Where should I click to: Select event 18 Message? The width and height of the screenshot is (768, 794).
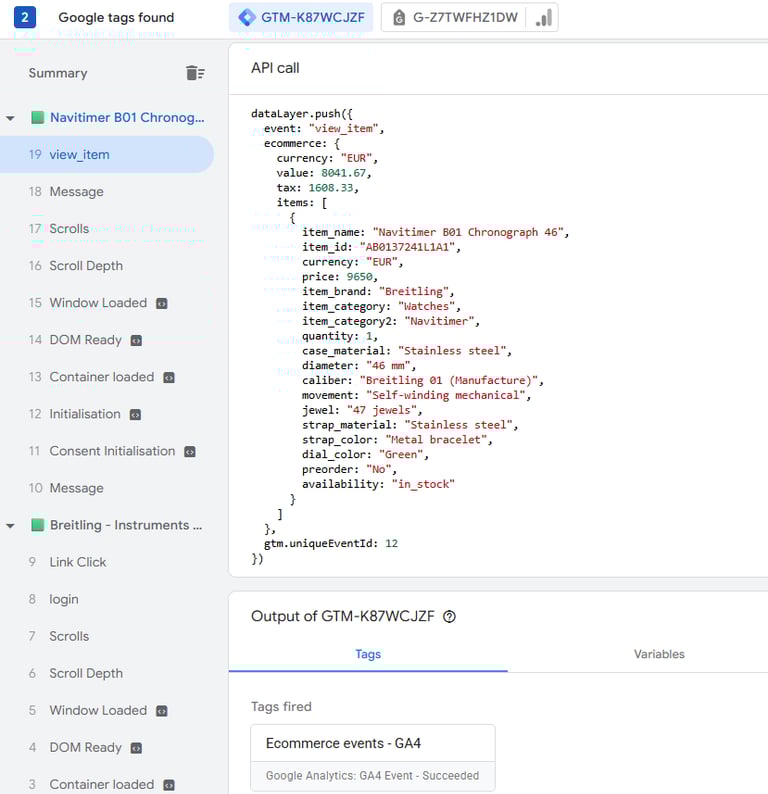(107, 191)
